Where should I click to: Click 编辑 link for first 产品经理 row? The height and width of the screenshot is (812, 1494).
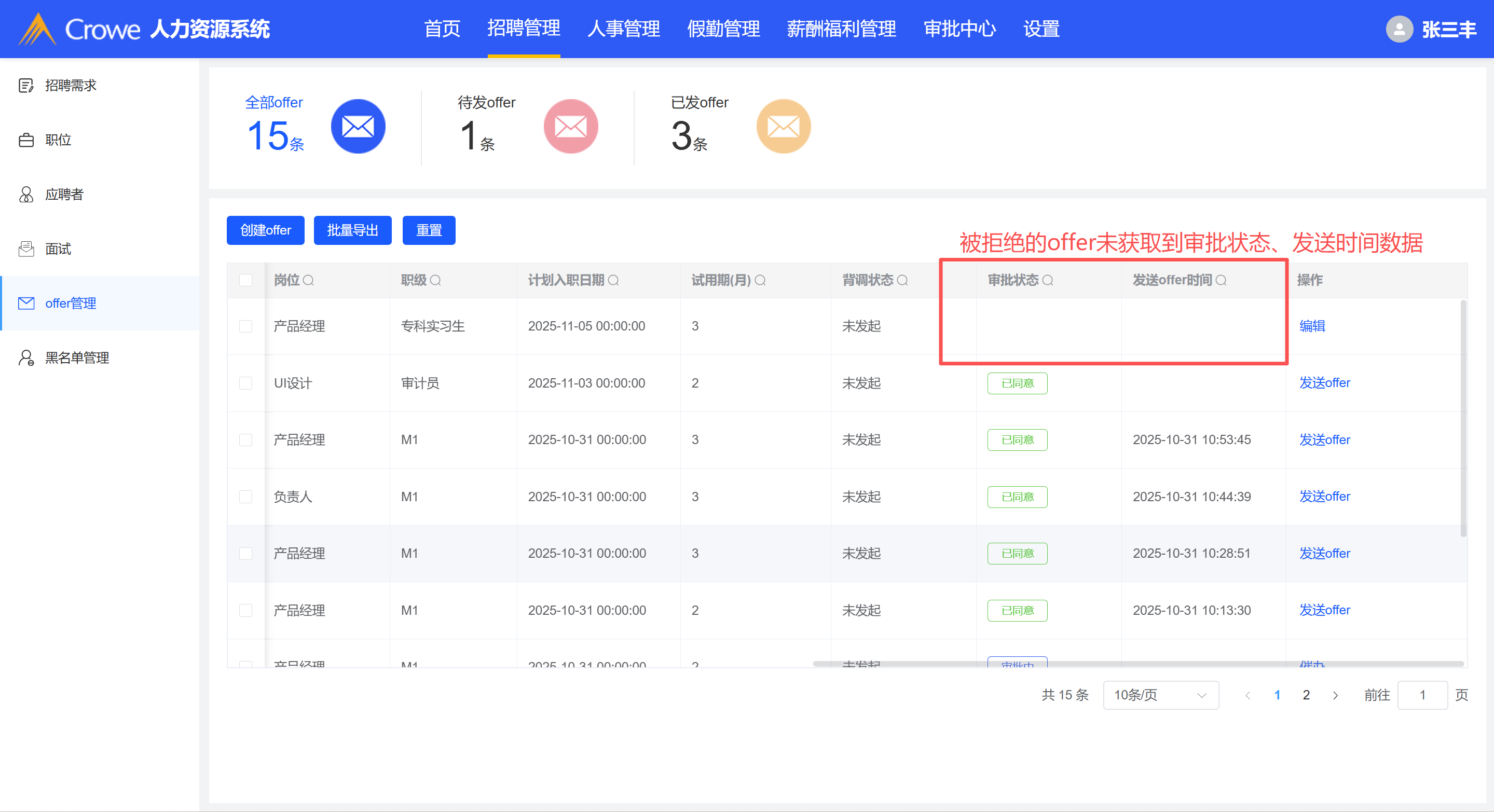[x=1312, y=326]
